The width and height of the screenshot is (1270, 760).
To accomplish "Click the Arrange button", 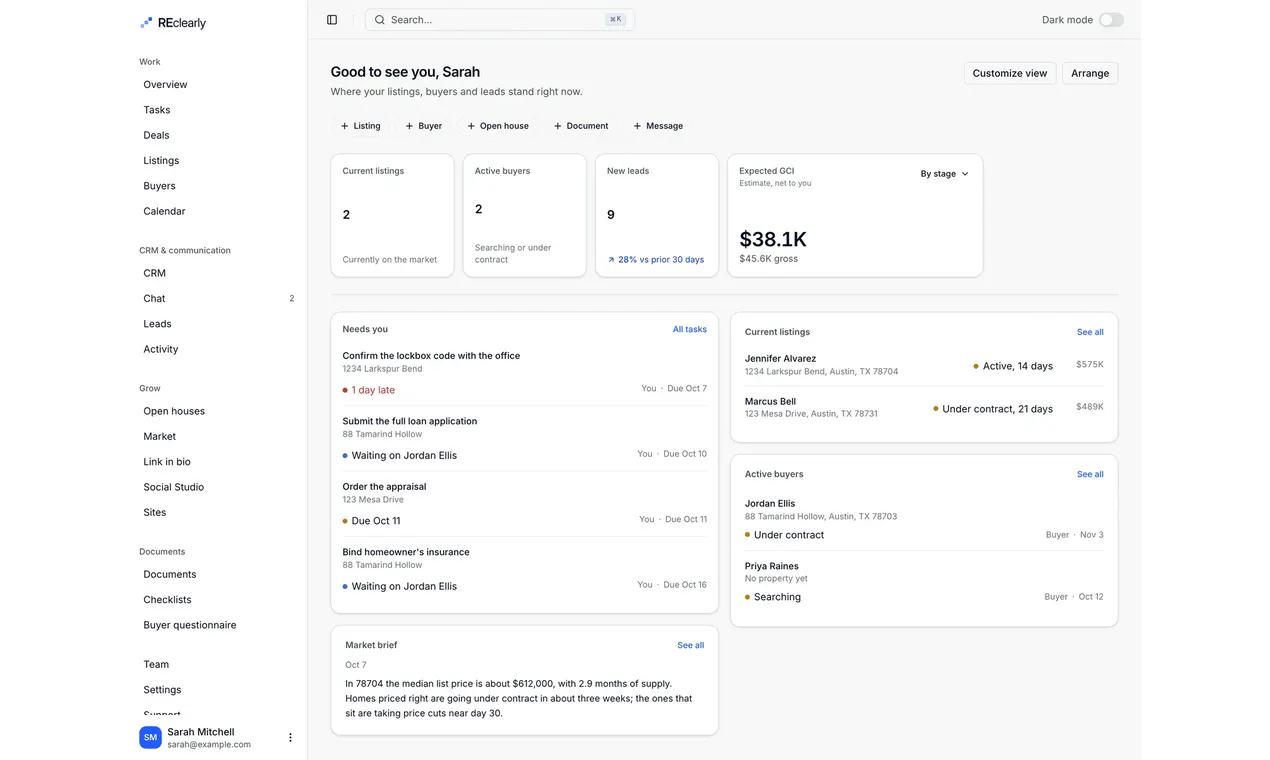I will coord(1090,73).
